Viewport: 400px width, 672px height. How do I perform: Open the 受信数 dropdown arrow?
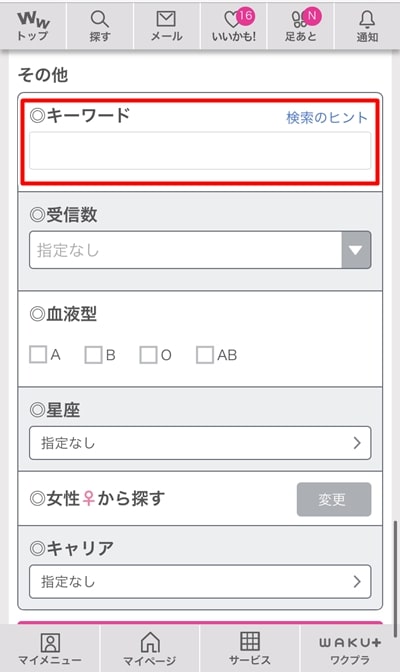coord(356,250)
